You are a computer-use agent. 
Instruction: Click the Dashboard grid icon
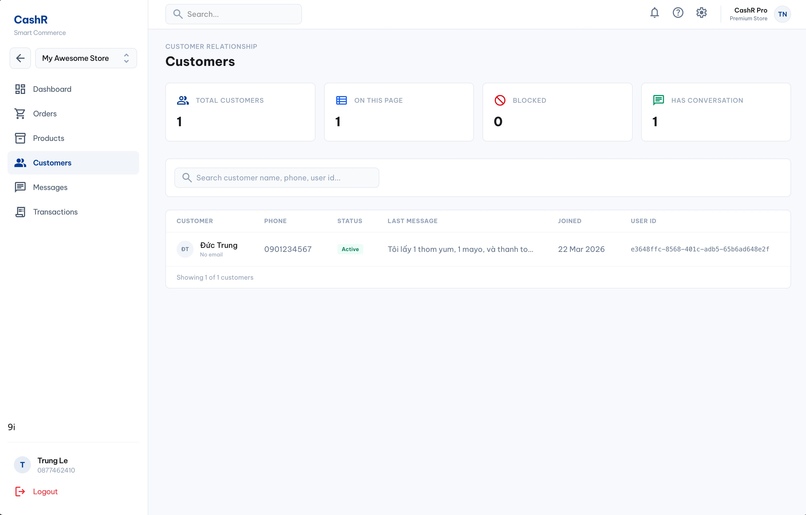pos(20,89)
